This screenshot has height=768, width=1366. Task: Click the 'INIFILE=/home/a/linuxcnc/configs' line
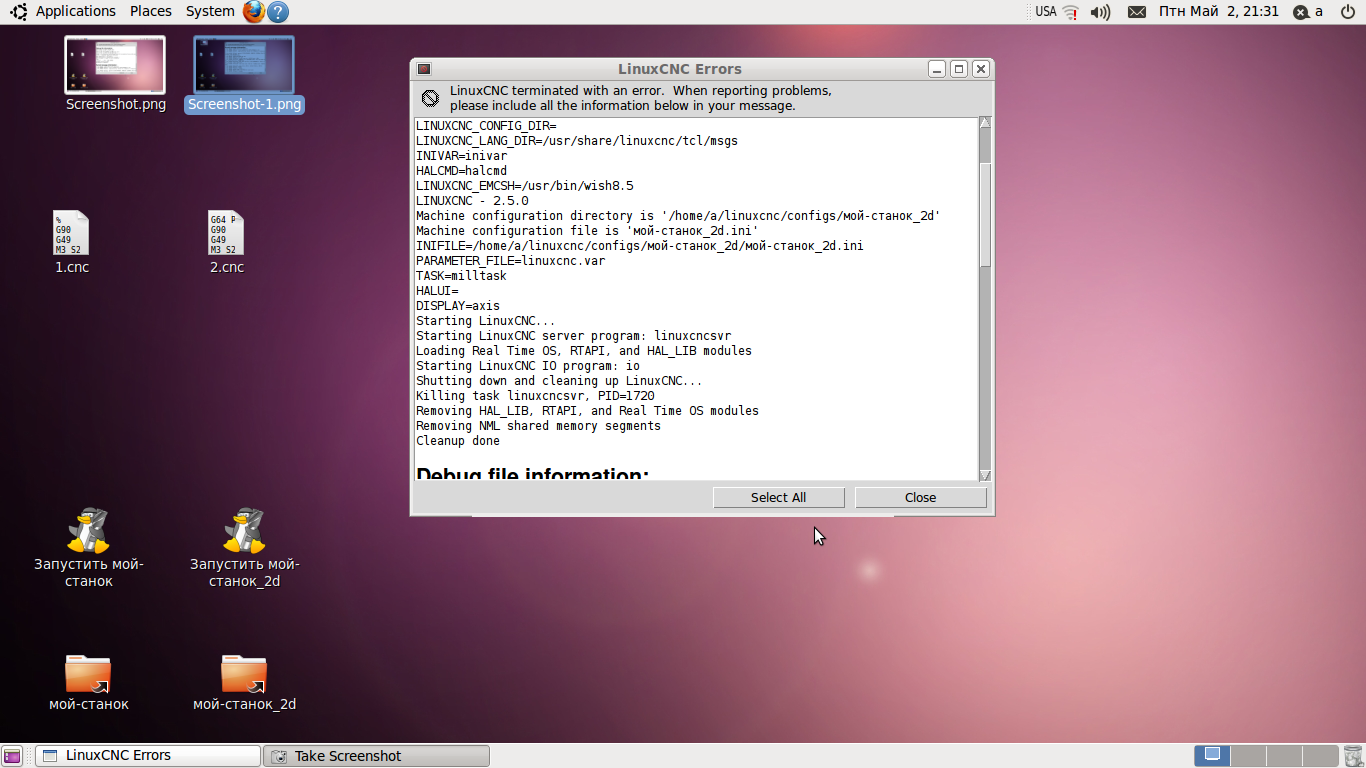click(640, 246)
